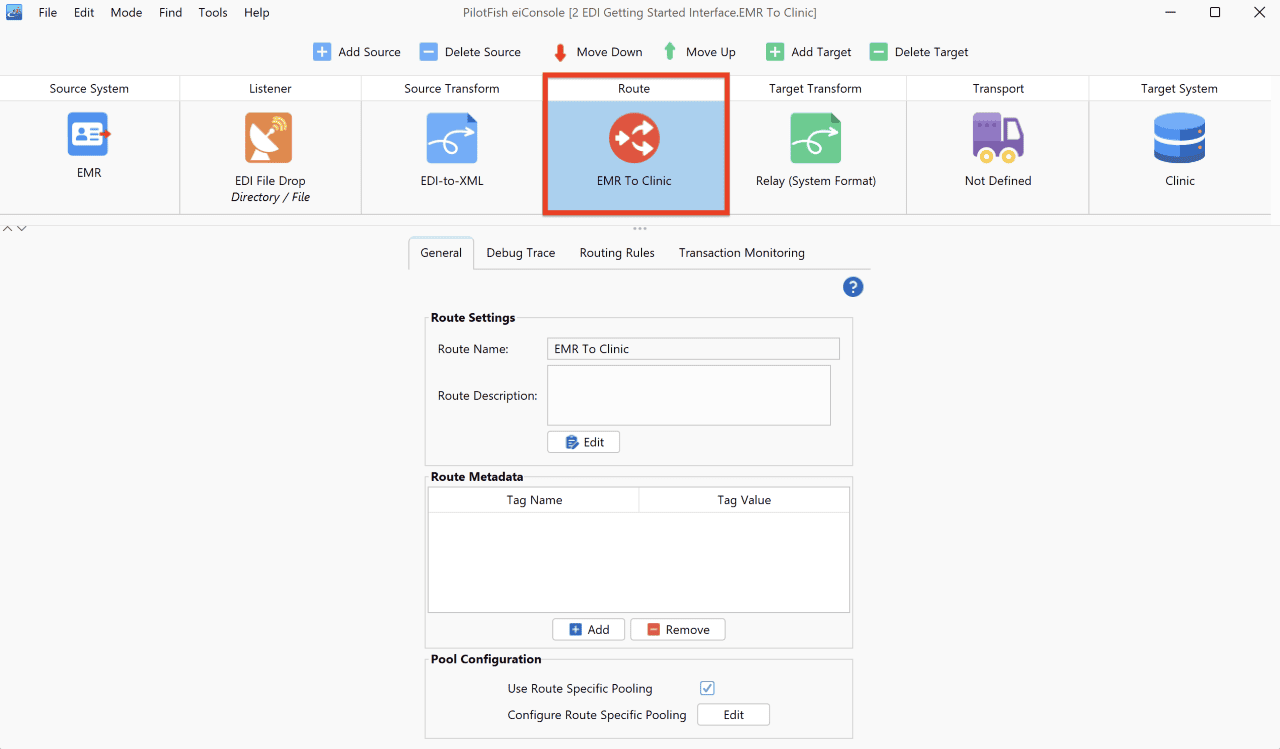Click the Tag Name column header
Viewport: 1280px width, 749px height.
point(534,500)
